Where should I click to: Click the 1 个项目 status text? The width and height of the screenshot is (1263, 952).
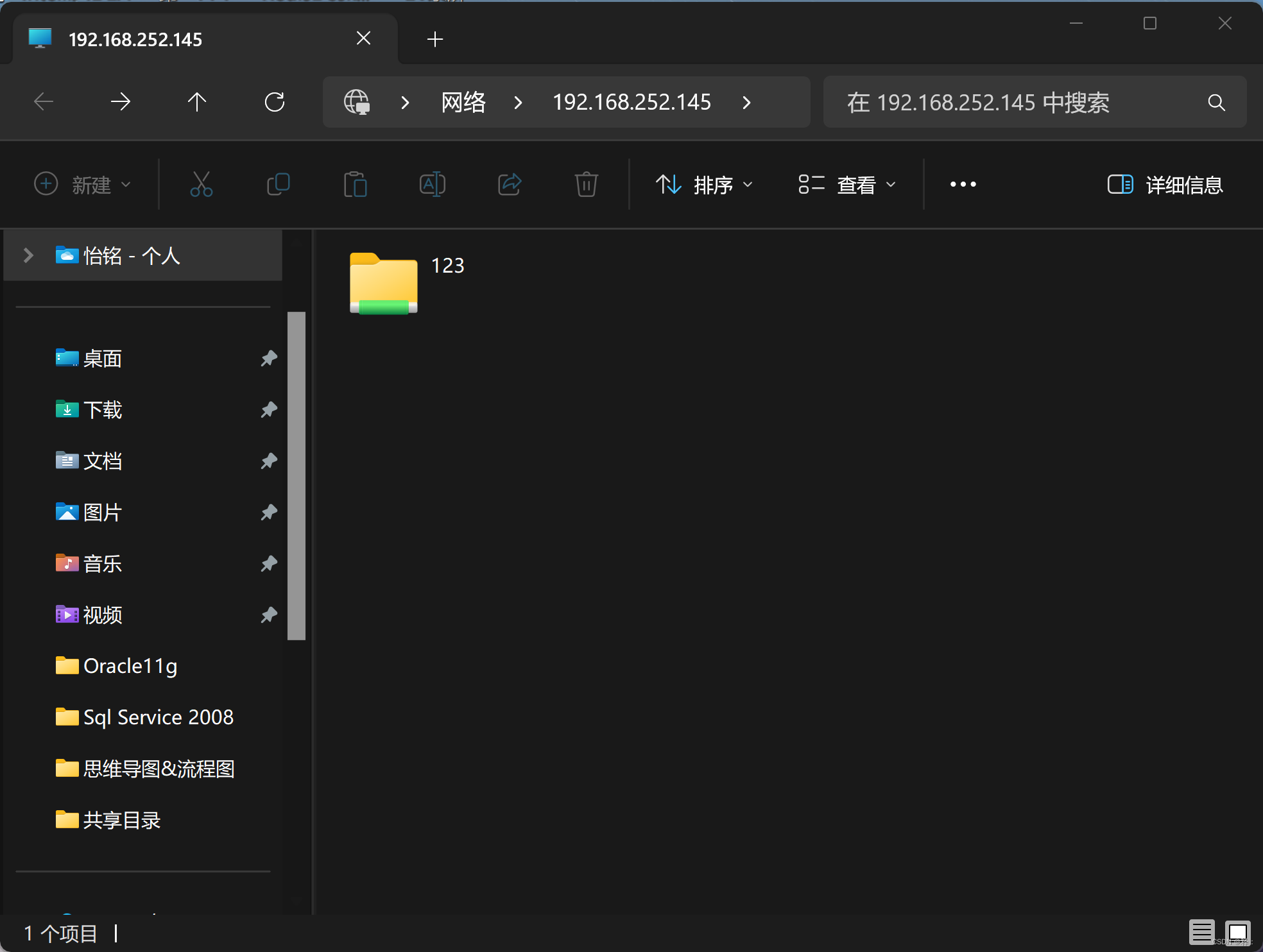pos(60,933)
